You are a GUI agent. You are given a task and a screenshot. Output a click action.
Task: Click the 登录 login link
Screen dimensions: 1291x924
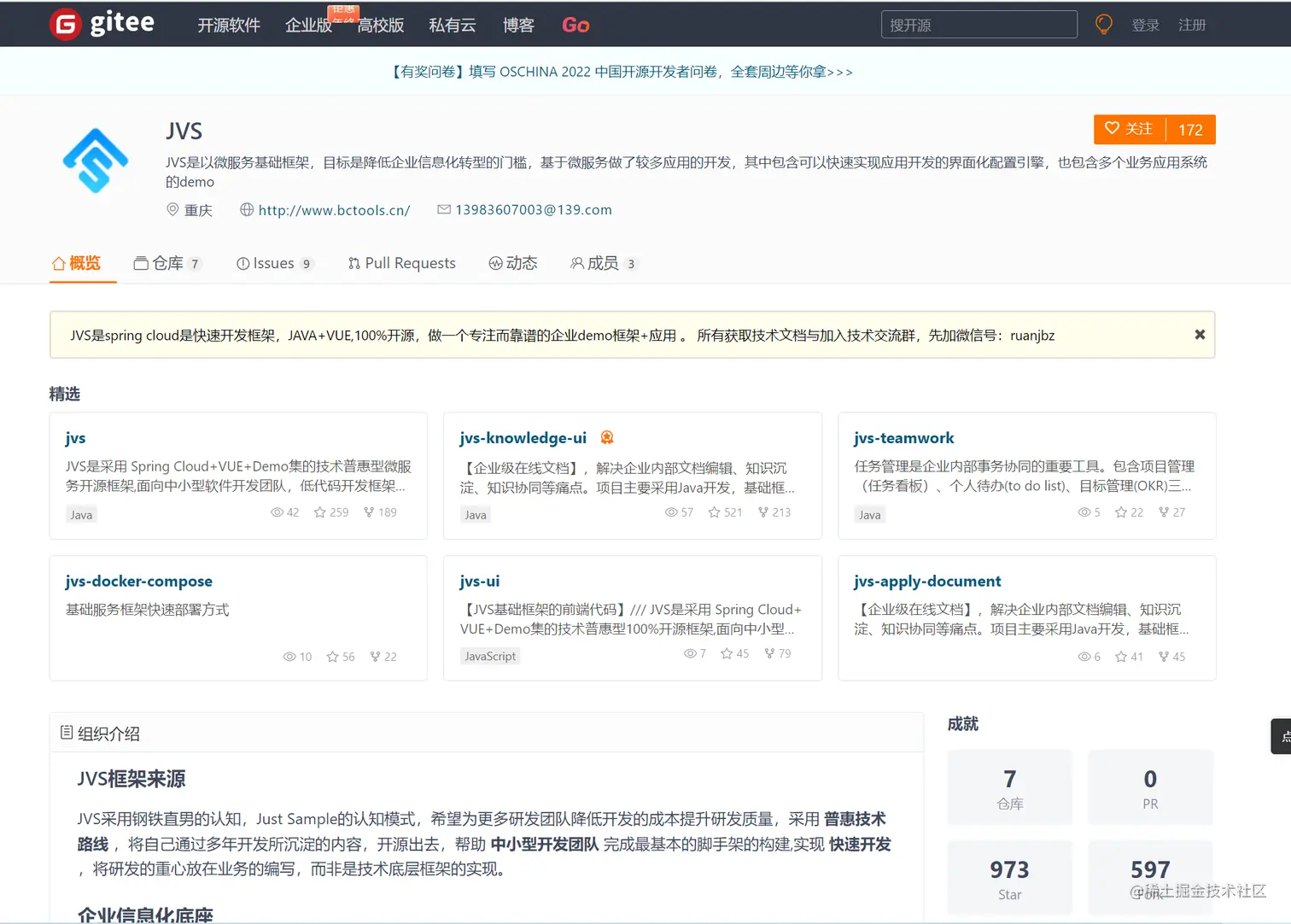pyautogui.click(x=1145, y=26)
